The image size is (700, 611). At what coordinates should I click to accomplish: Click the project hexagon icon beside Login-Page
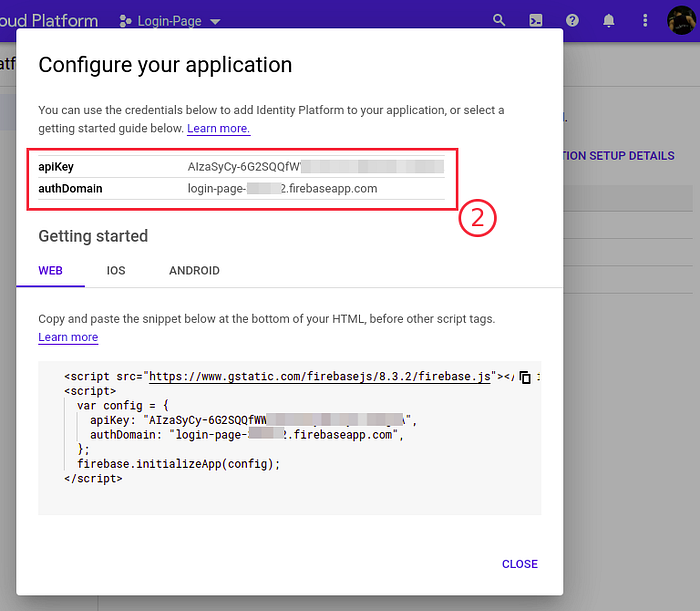tap(125, 21)
